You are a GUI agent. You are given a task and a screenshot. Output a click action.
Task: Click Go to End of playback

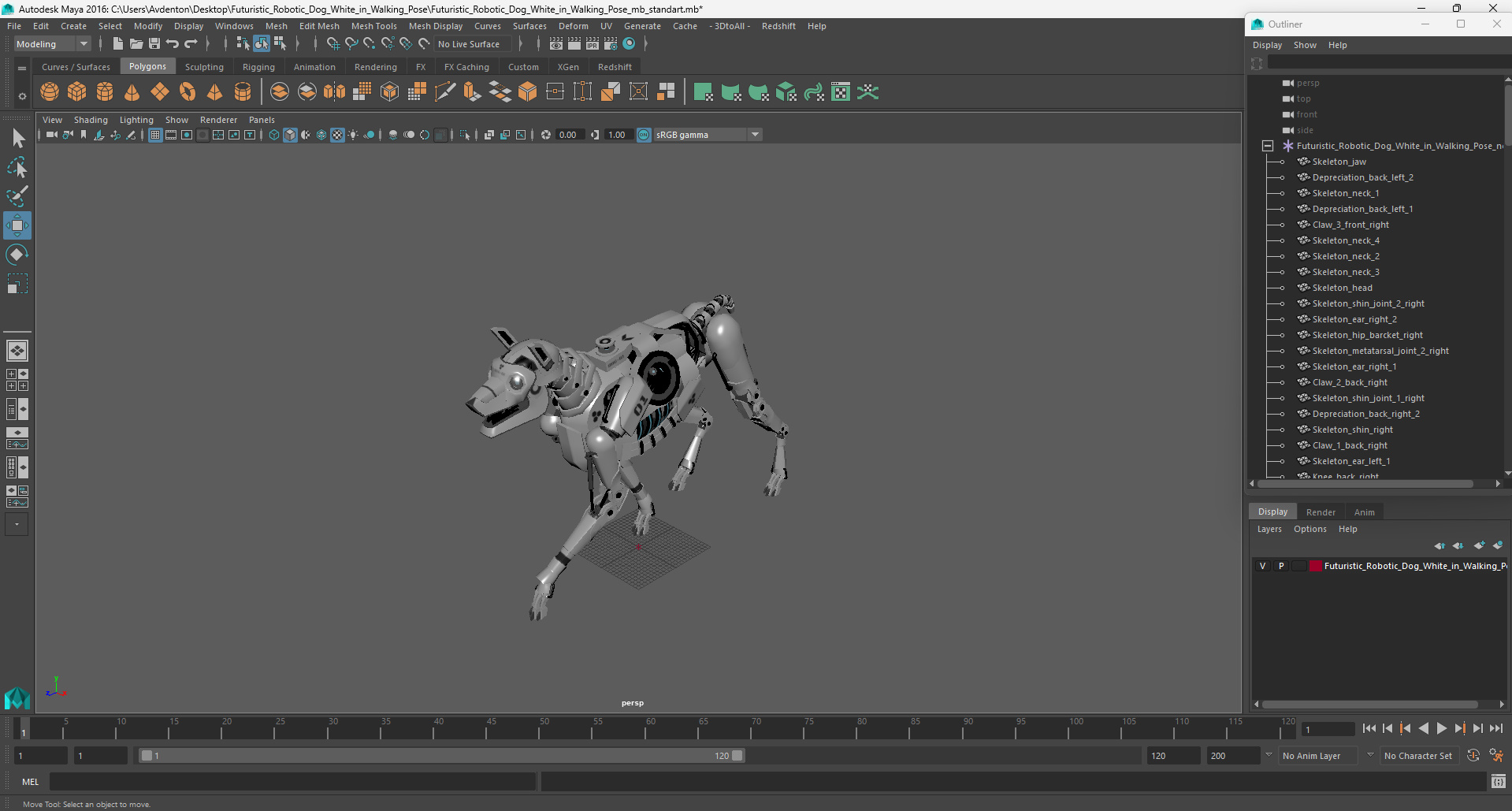[x=1496, y=729]
